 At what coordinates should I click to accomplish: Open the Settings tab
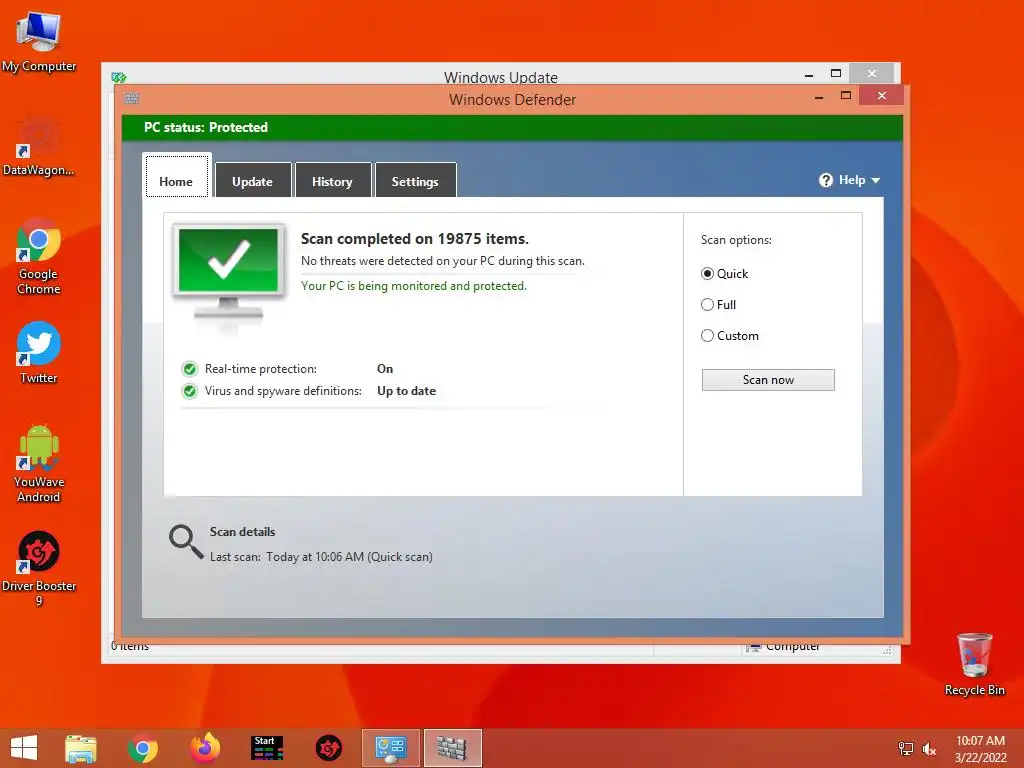415,180
